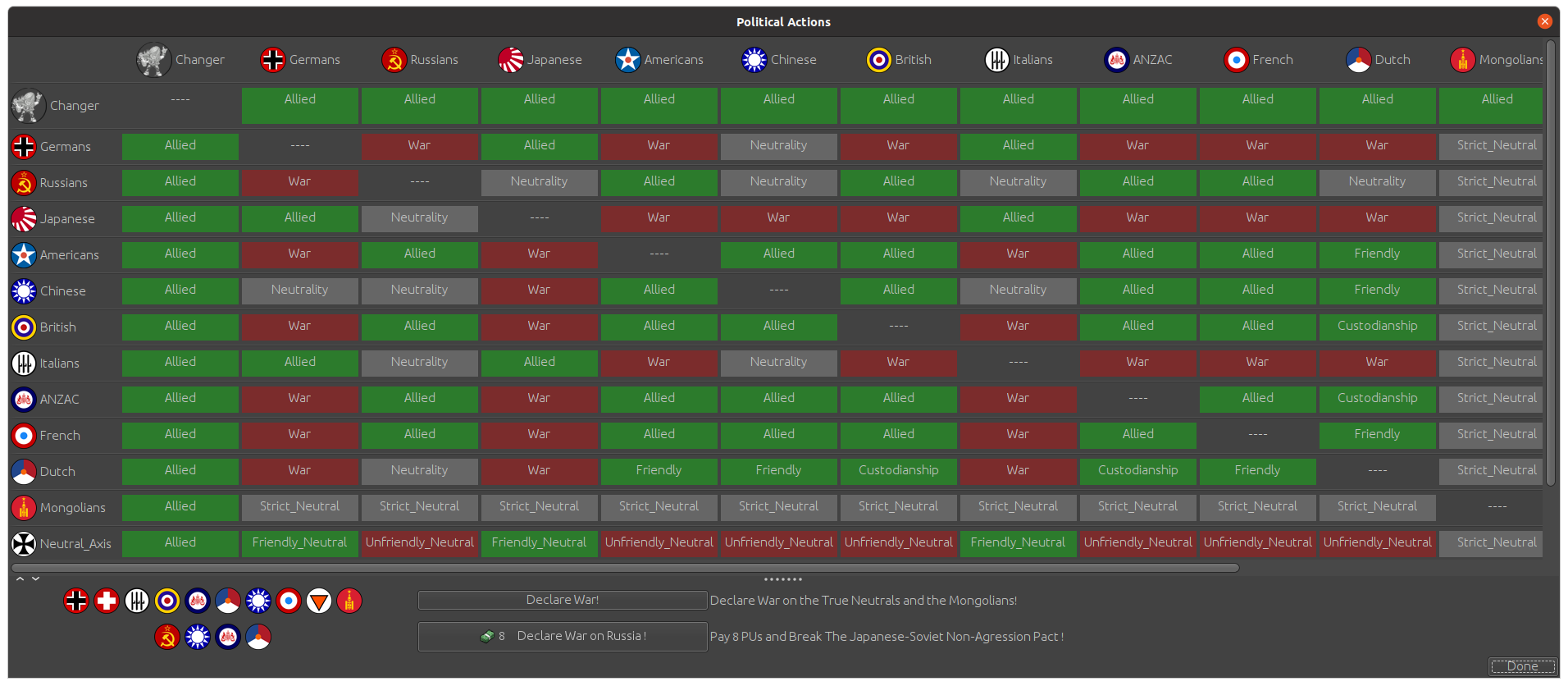Viewport: 1568px width, 686px height.
Task: Click the Chinese sun icon in the column header
Action: coord(754,60)
